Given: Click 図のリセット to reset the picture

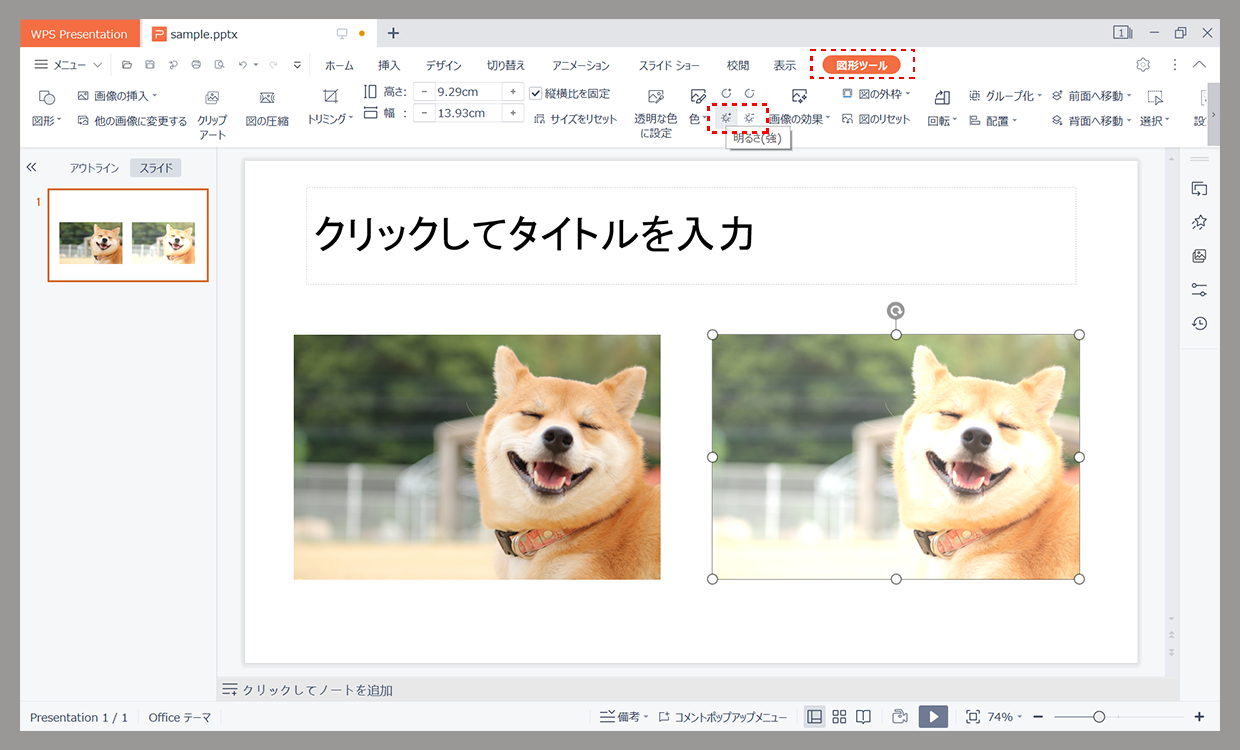Looking at the screenshot, I should [x=876, y=119].
